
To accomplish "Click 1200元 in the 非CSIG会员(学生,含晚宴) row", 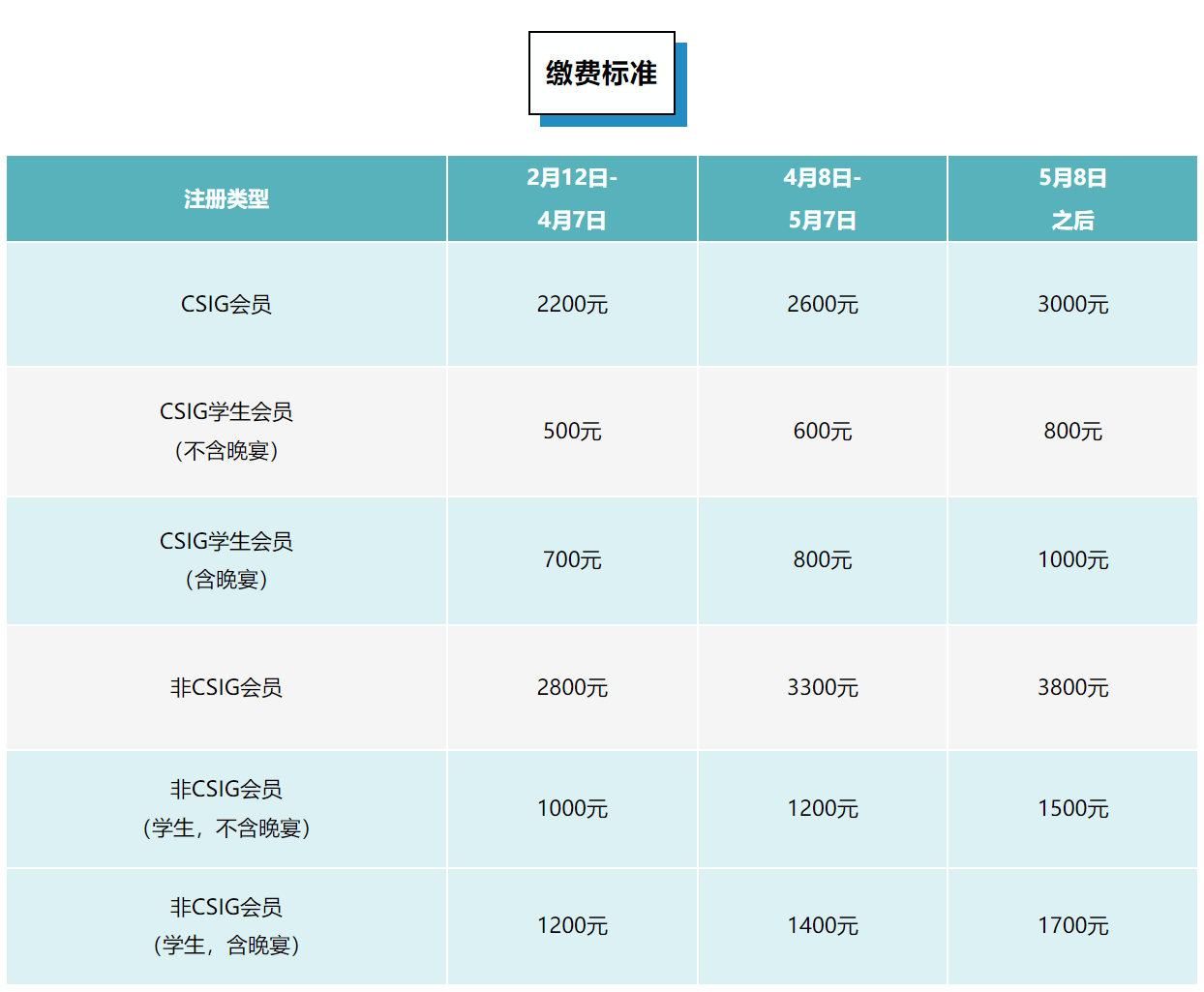I will (572, 926).
